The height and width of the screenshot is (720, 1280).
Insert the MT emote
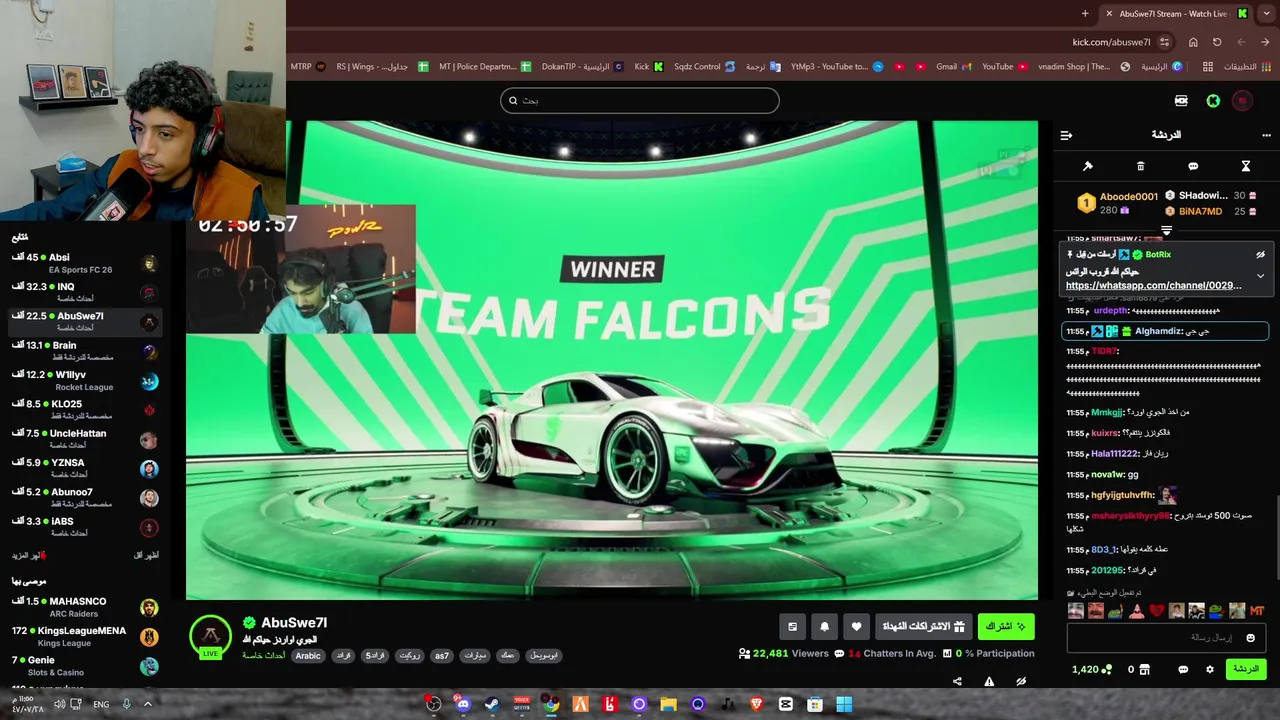coord(1257,611)
